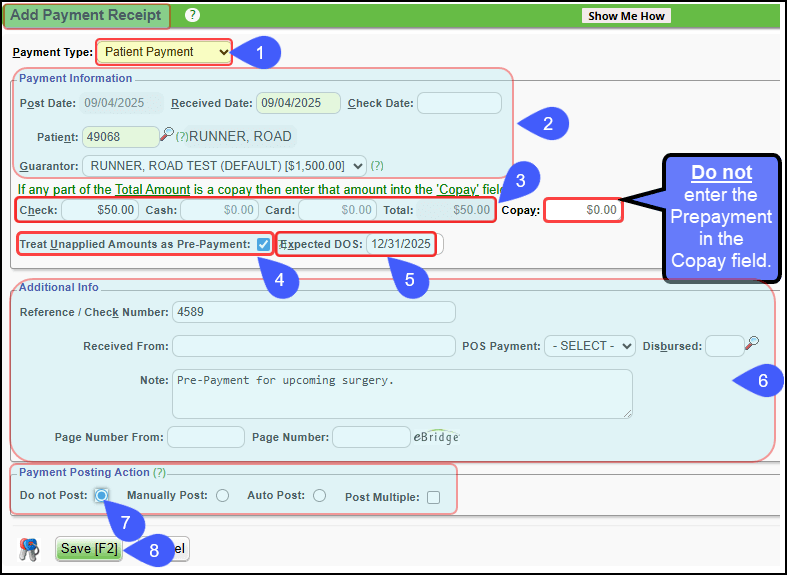This screenshot has height=575, width=787.
Task: Enable the Post Multiple checkbox
Action: [433, 497]
